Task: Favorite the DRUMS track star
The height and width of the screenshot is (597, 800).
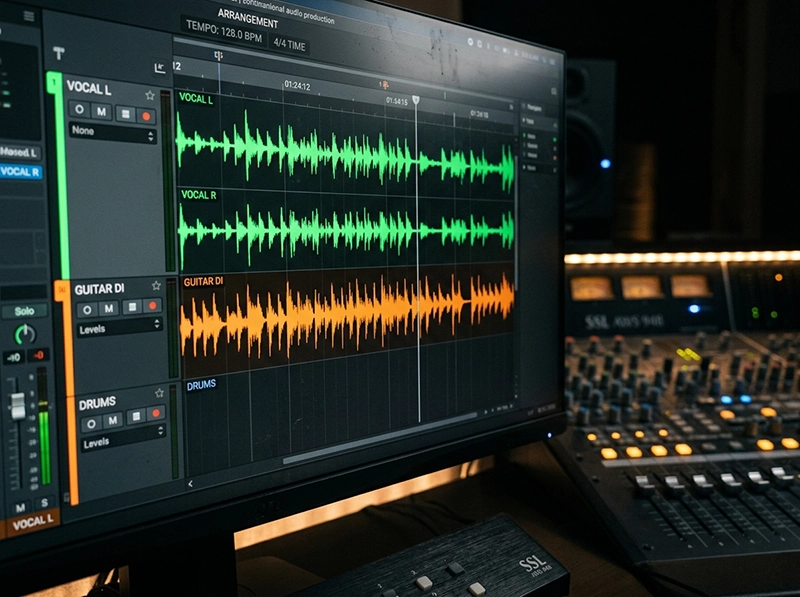Action: coord(159,393)
